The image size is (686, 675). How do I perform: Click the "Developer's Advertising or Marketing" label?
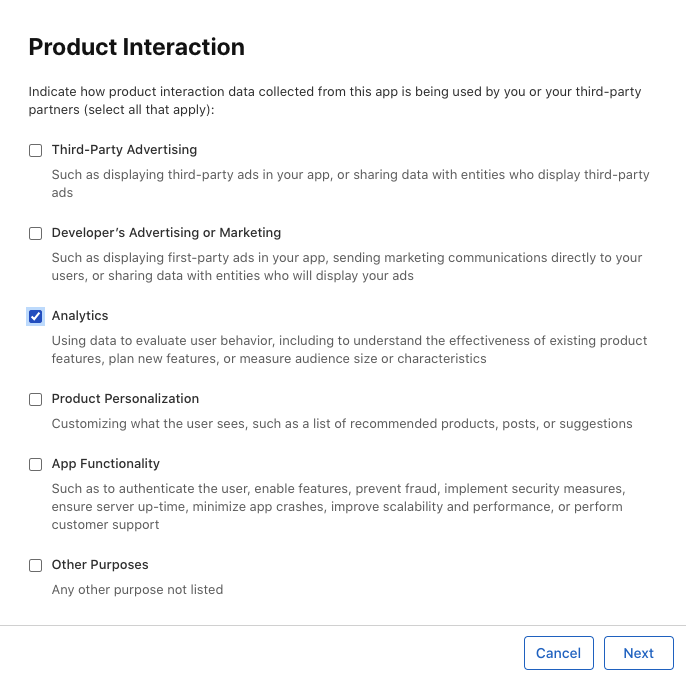click(166, 233)
